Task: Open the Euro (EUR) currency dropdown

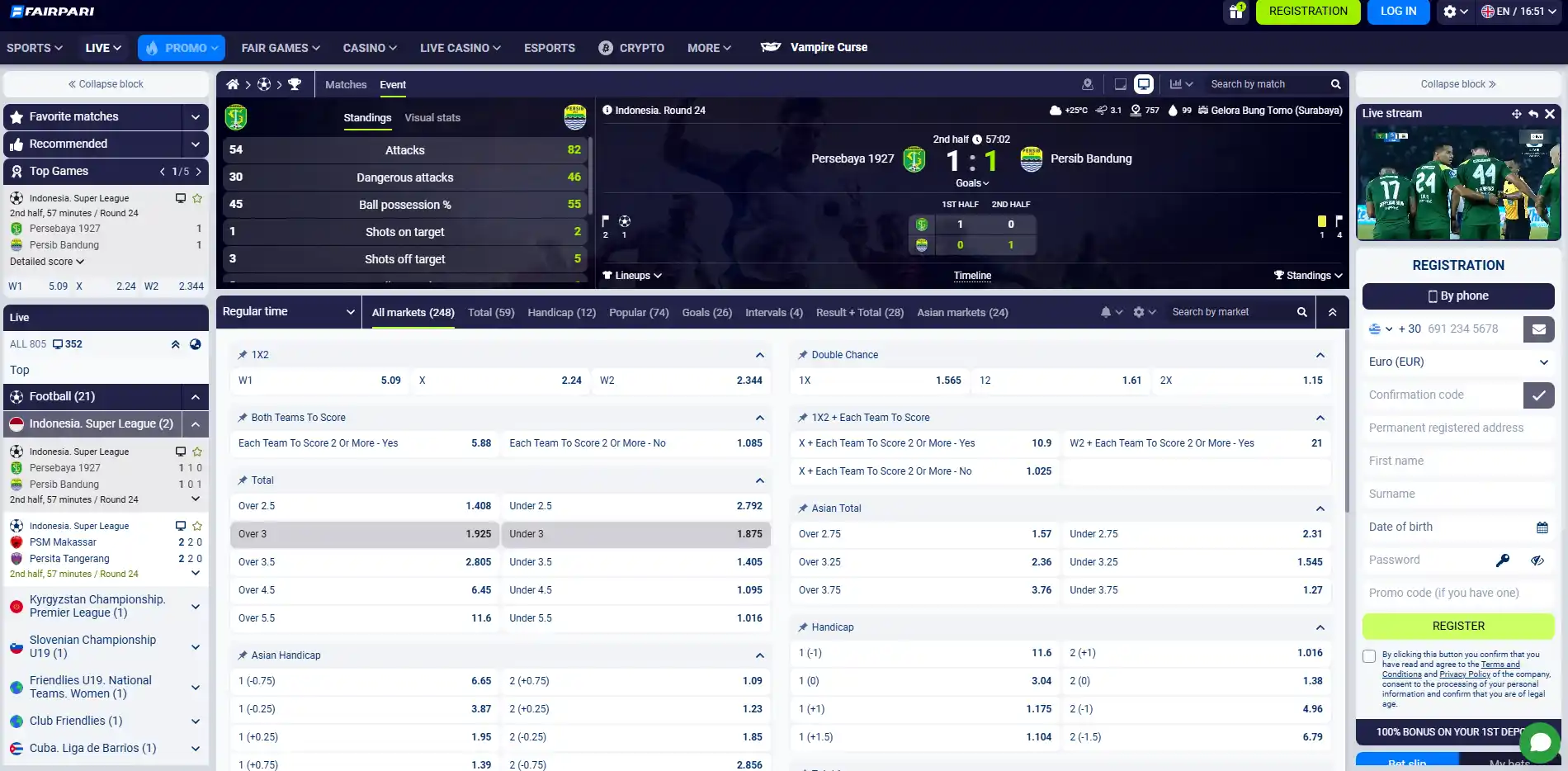Action: [1458, 362]
